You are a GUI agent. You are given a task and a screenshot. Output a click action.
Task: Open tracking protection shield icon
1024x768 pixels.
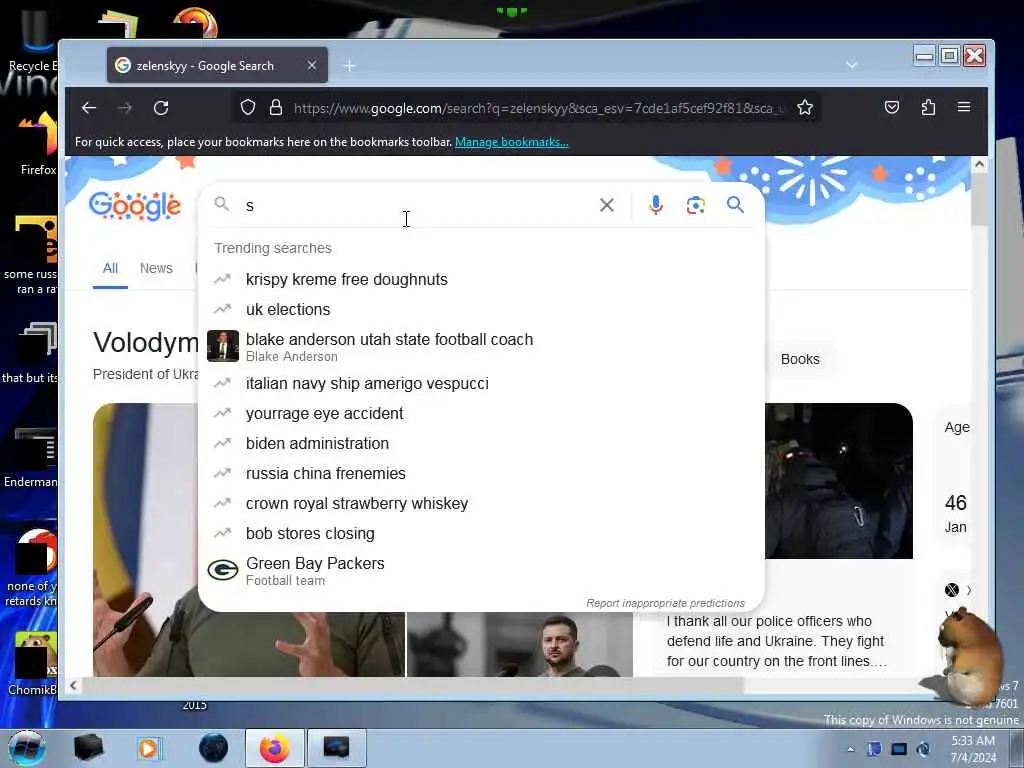(x=248, y=107)
